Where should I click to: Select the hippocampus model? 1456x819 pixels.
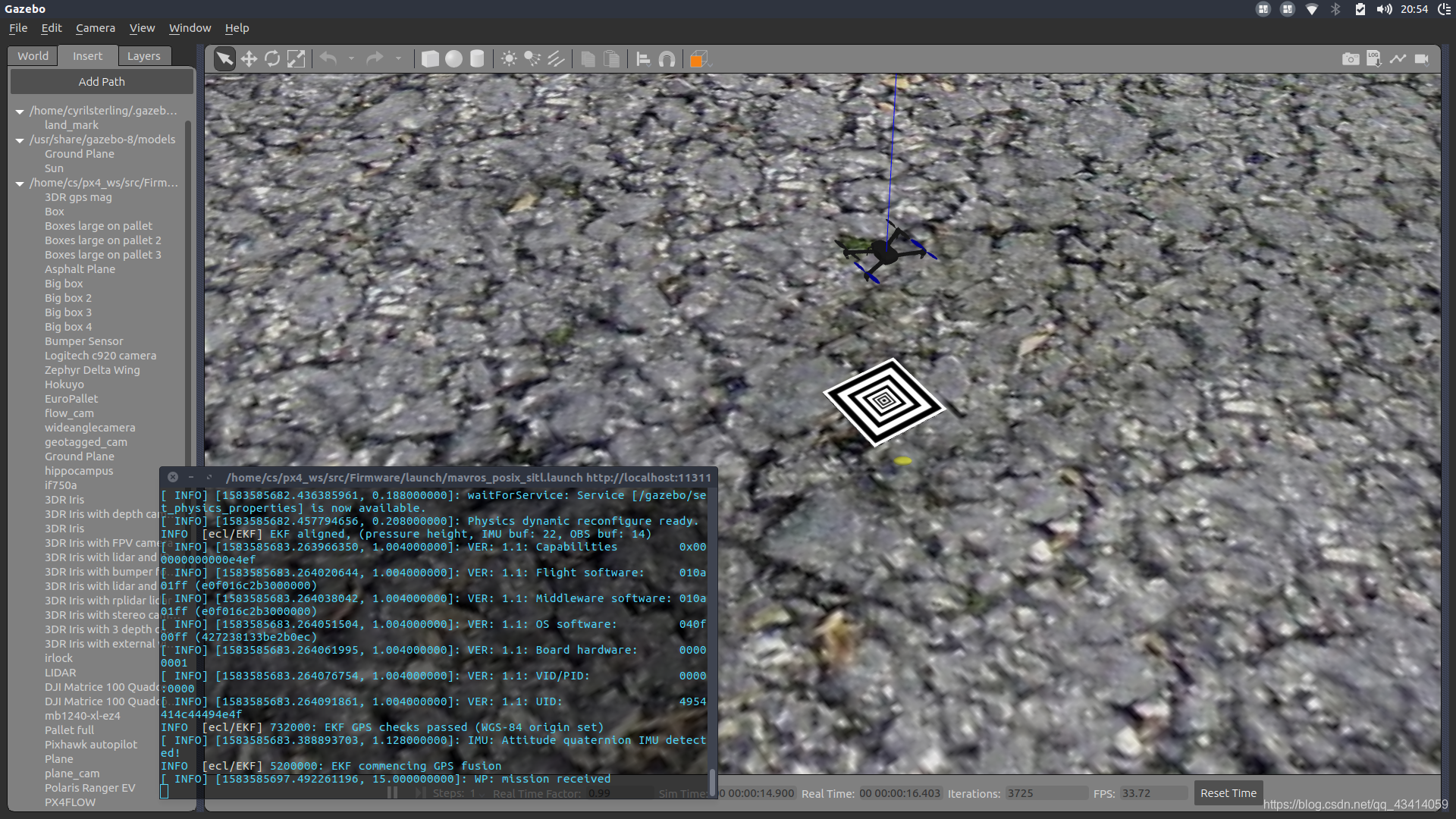click(x=79, y=471)
